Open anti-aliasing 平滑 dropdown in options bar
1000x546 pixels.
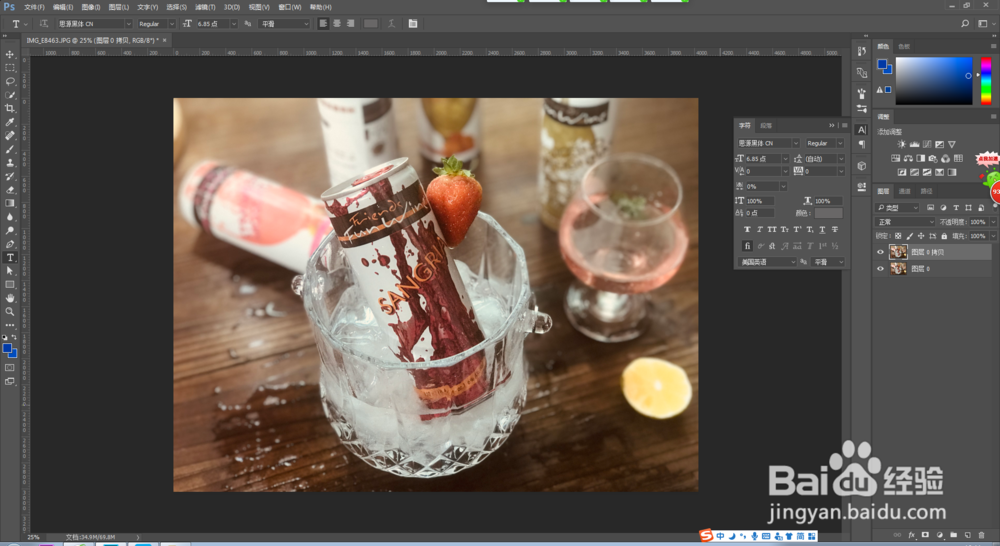click(284, 24)
